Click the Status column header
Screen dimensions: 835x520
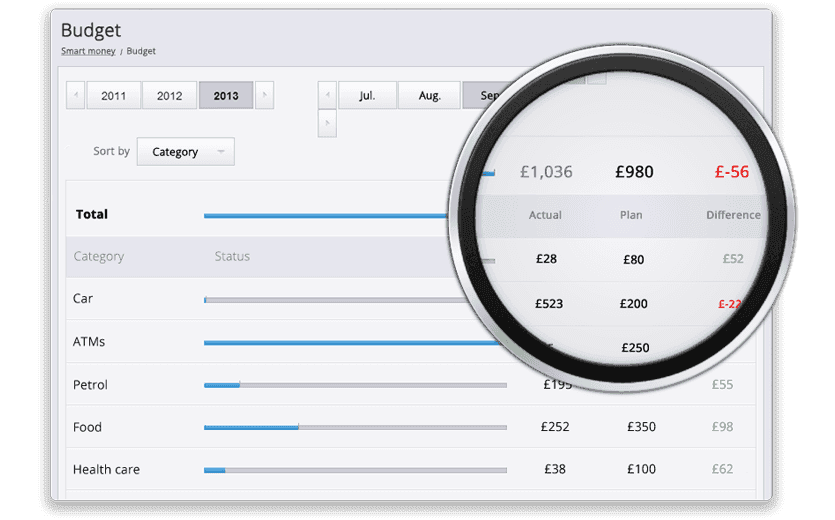click(x=232, y=257)
